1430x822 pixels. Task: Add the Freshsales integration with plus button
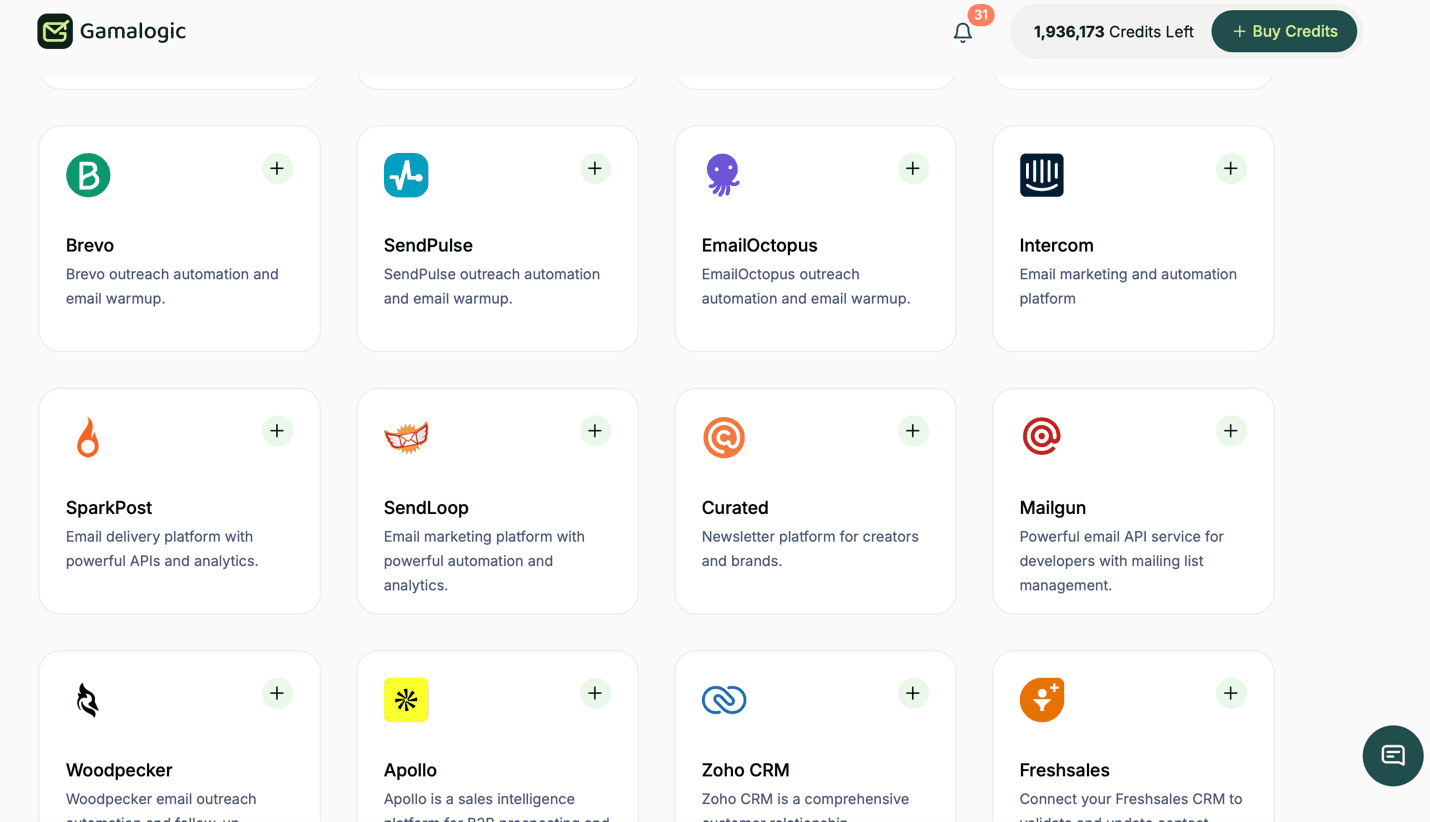[x=1231, y=693]
